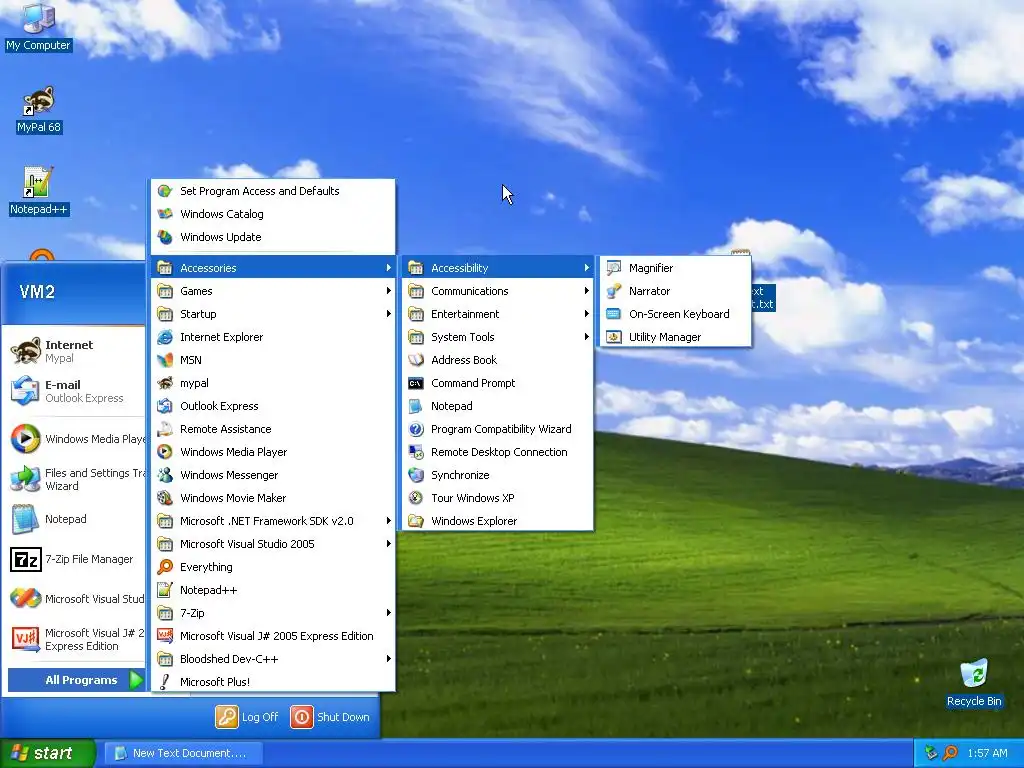
Task: Click the Program Compatibility Wizard icon
Action: [416, 429]
